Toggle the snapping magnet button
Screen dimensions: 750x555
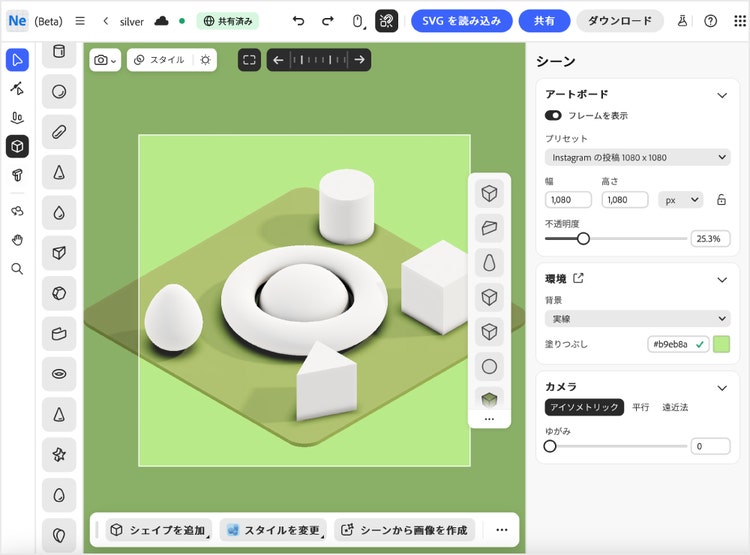386,21
